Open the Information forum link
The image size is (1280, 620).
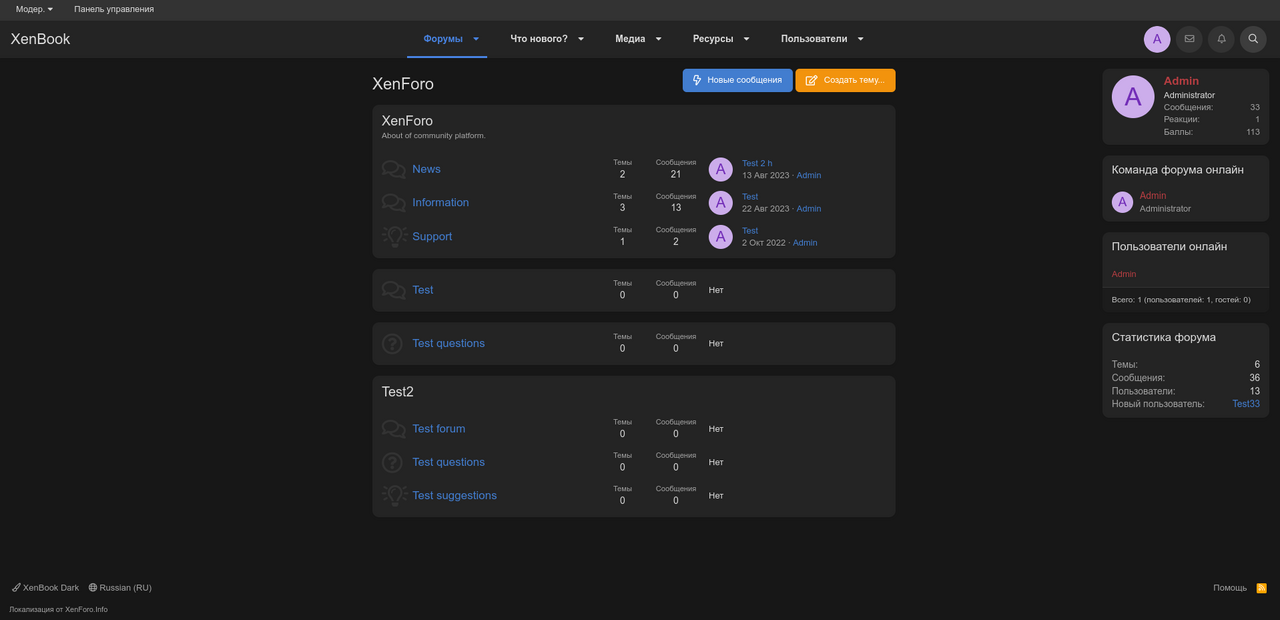440,202
